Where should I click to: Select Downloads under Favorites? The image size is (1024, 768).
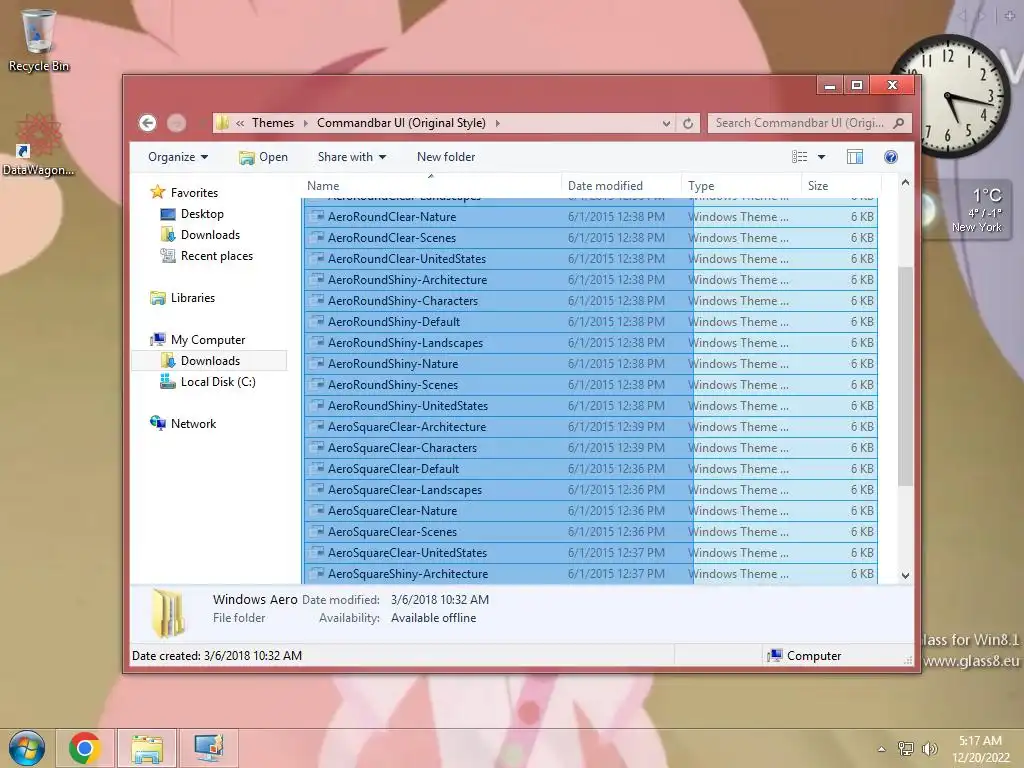tap(210, 234)
